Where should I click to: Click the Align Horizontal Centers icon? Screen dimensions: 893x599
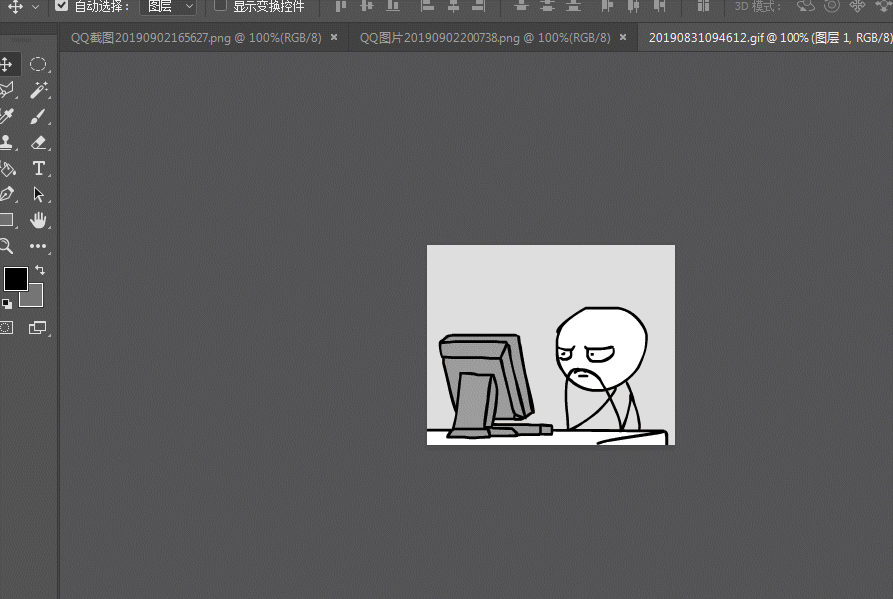click(453, 6)
